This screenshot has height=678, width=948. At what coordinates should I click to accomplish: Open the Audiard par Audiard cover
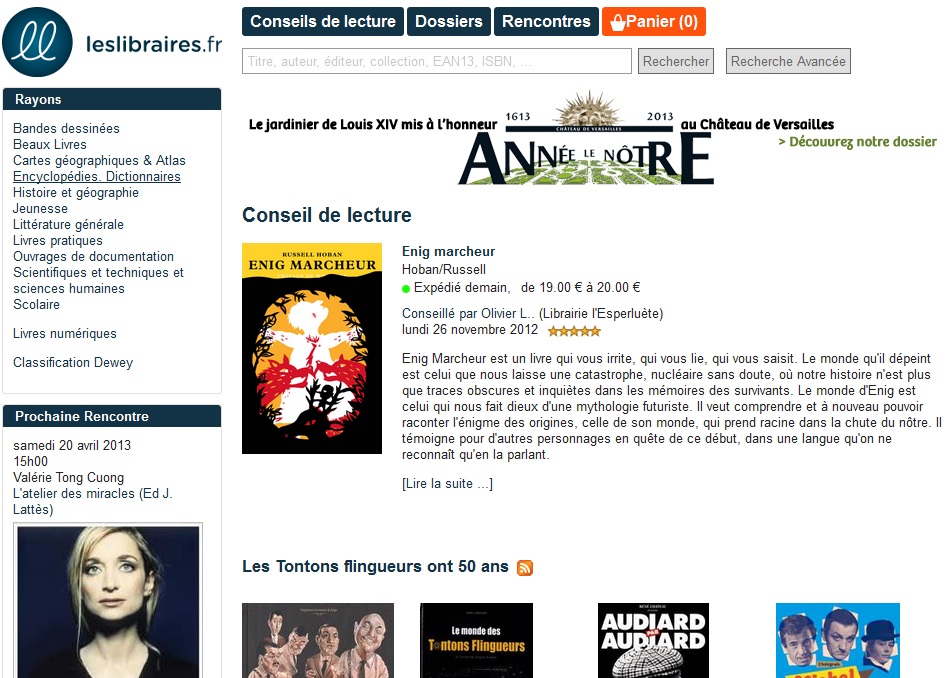coord(654,640)
